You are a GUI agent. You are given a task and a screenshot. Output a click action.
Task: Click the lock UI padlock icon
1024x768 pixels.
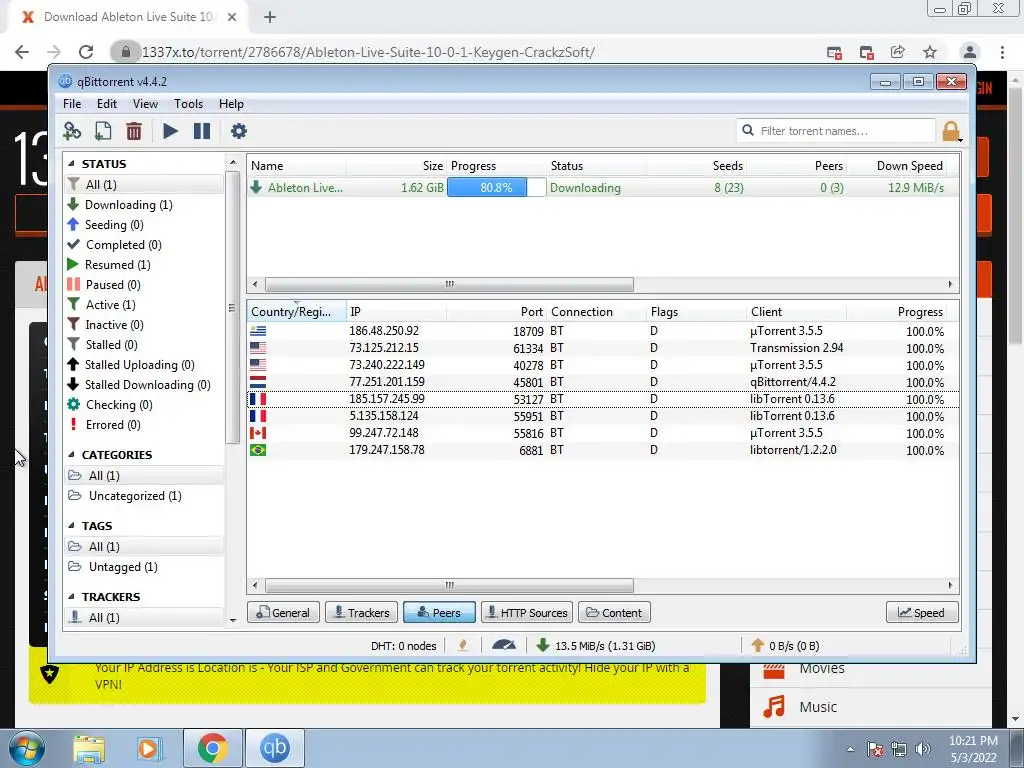(952, 131)
